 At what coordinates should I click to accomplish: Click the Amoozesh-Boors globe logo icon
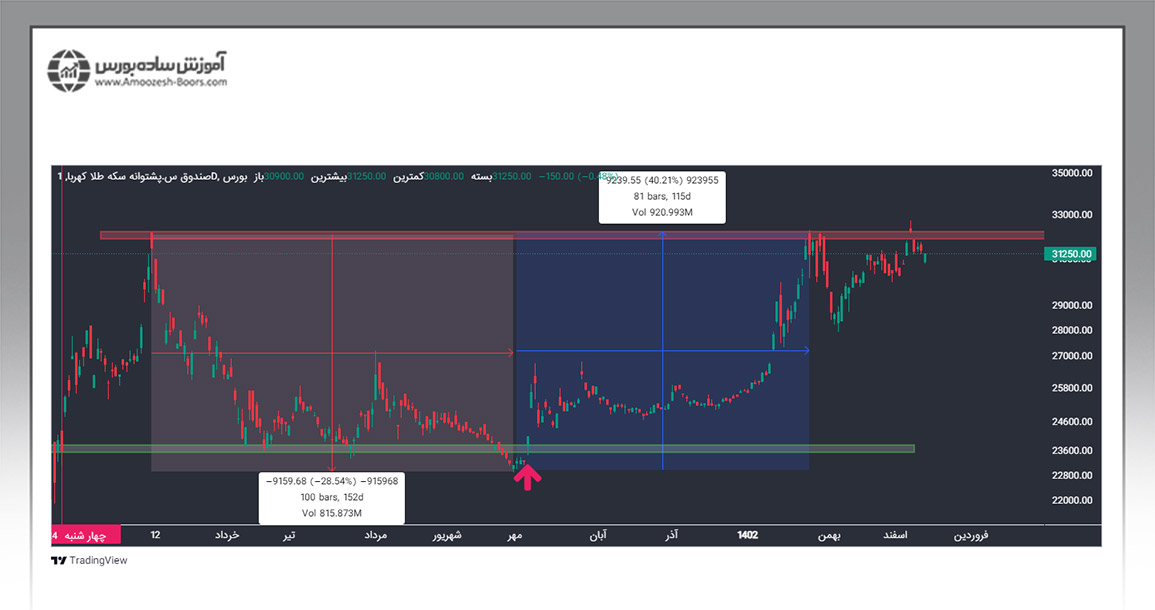69,70
